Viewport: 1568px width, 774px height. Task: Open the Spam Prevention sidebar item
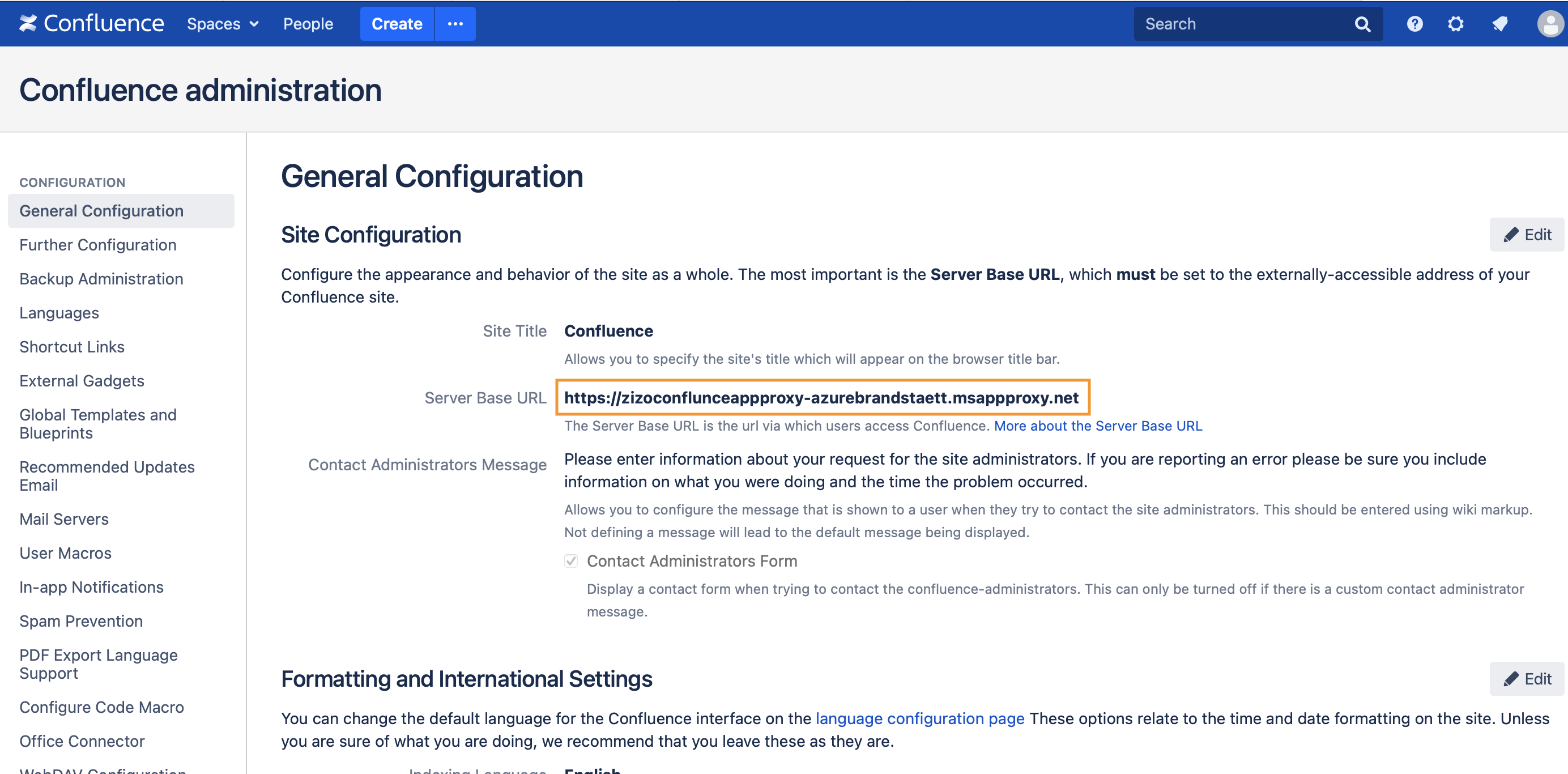tap(81, 620)
